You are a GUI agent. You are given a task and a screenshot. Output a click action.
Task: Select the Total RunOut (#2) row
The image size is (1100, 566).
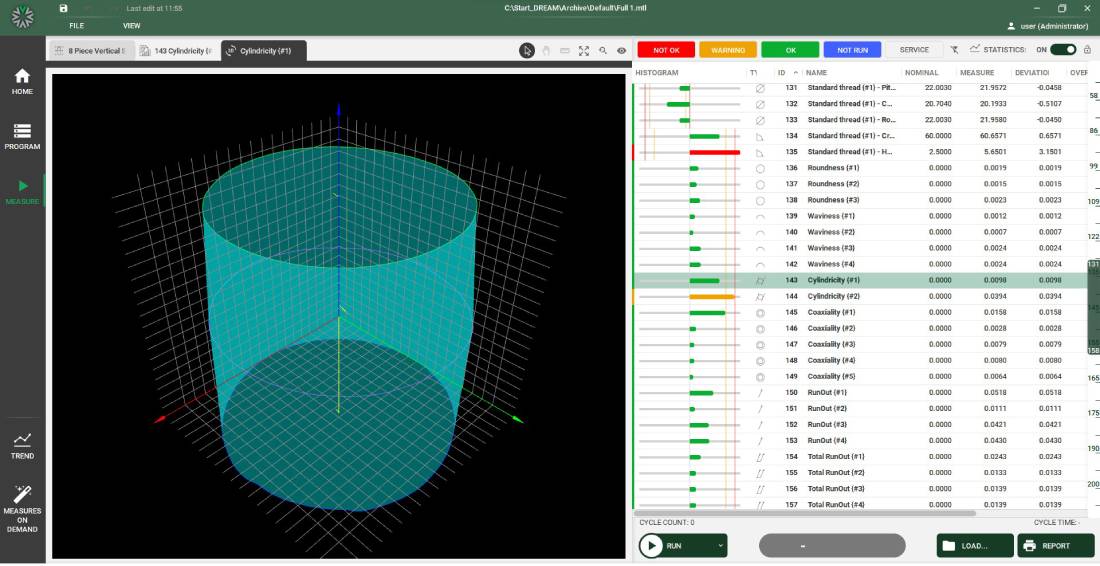[x=860, y=473]
